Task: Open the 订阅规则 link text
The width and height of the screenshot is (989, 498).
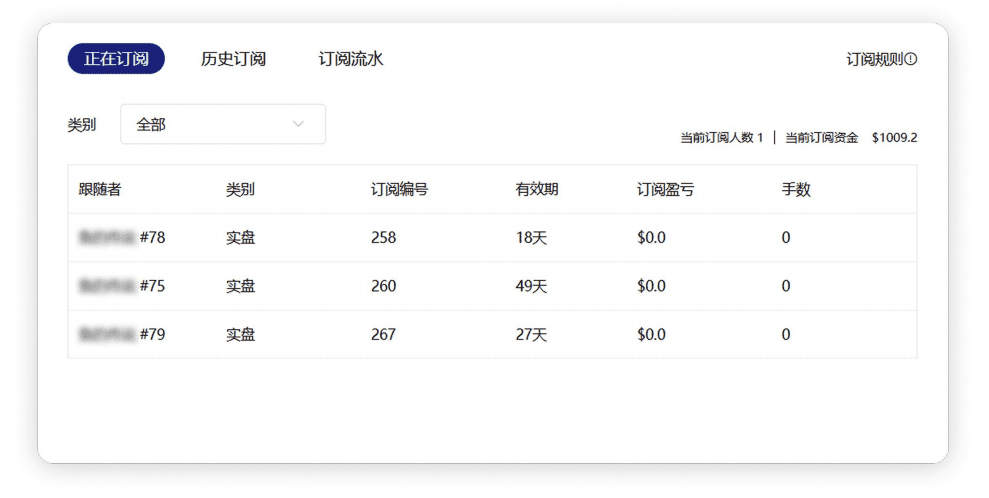Action: coord(874,60)
